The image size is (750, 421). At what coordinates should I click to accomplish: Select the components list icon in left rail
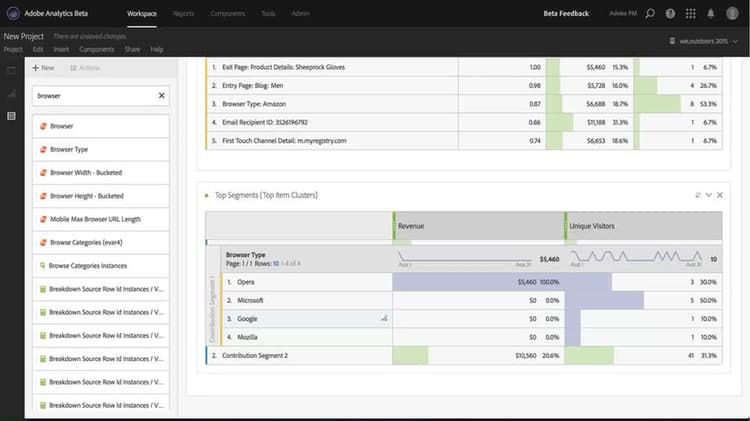(x=11, y=116)
